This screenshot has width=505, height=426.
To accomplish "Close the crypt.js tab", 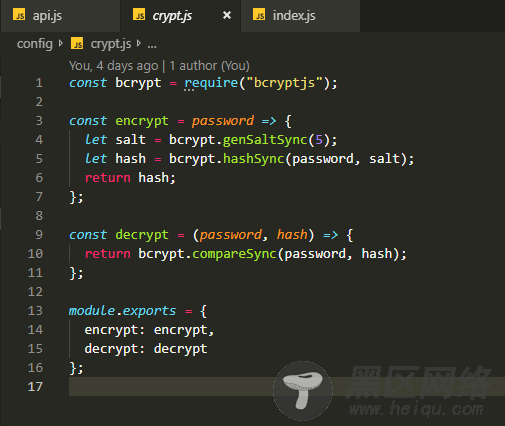I will click(227, 15).
